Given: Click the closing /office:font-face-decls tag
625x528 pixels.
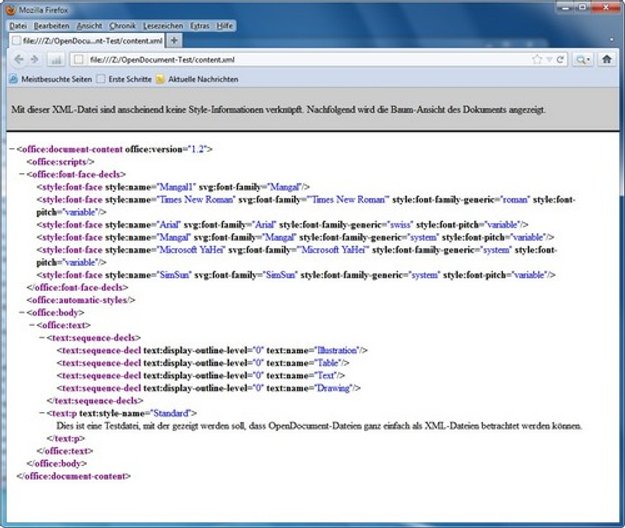Looking at the screenshot, I should (x=77, y=287).
